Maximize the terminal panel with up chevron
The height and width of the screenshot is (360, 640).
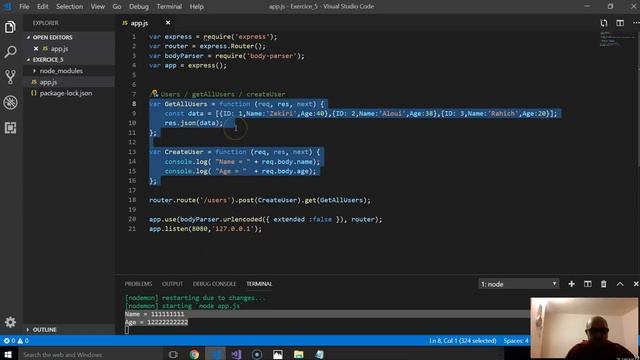click(620, 284)
